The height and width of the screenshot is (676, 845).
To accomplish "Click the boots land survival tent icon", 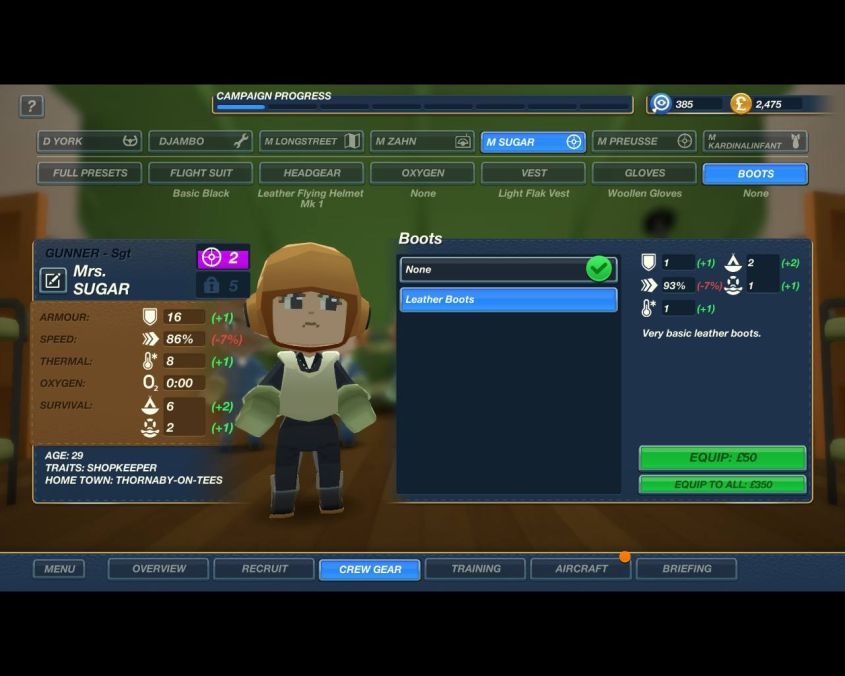I will tap(733, 263).
